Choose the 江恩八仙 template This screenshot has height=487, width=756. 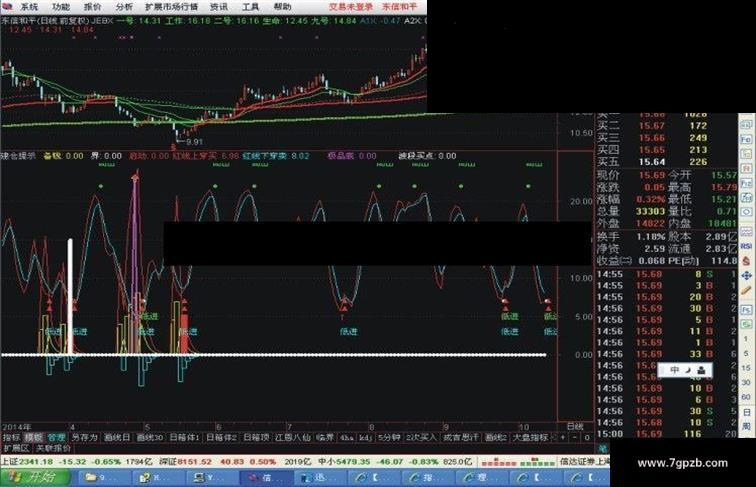point(293,437)
